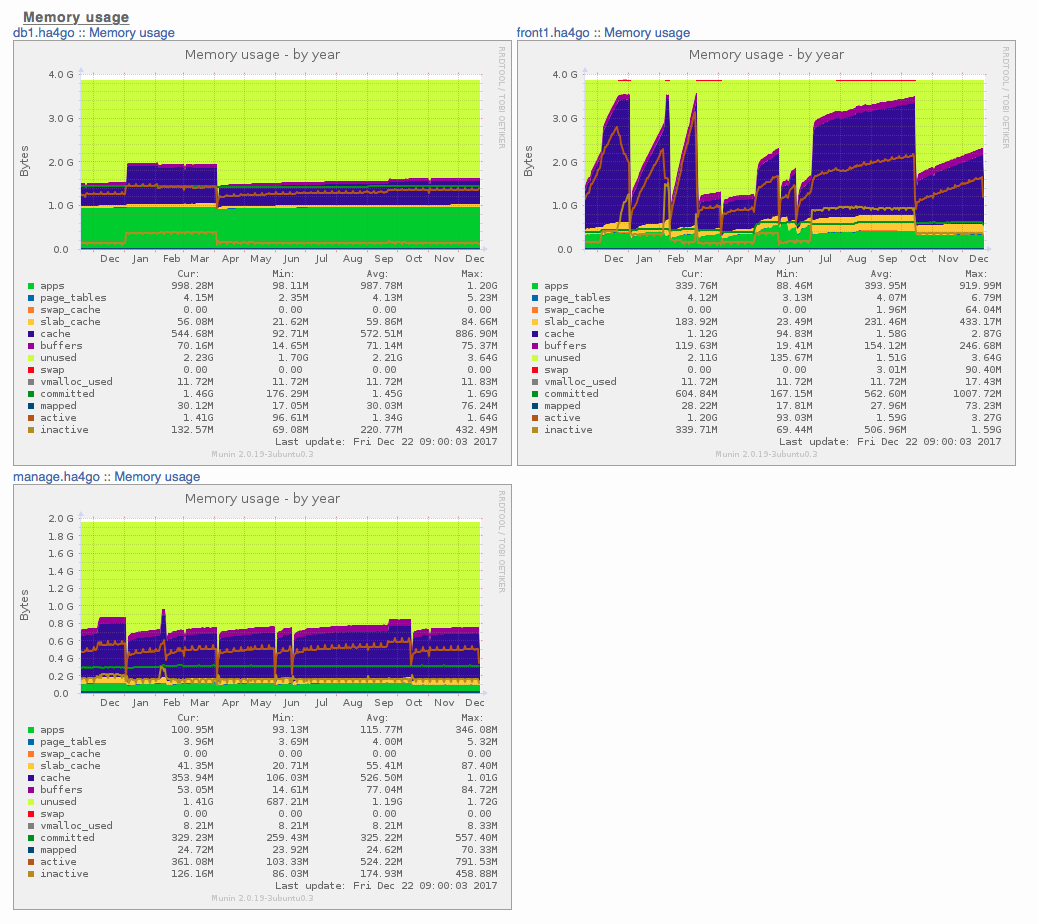The width and height of the screenshot is (1038, 924).
Task: Click red swap swatch in manage legend
Action: point(31,814)
